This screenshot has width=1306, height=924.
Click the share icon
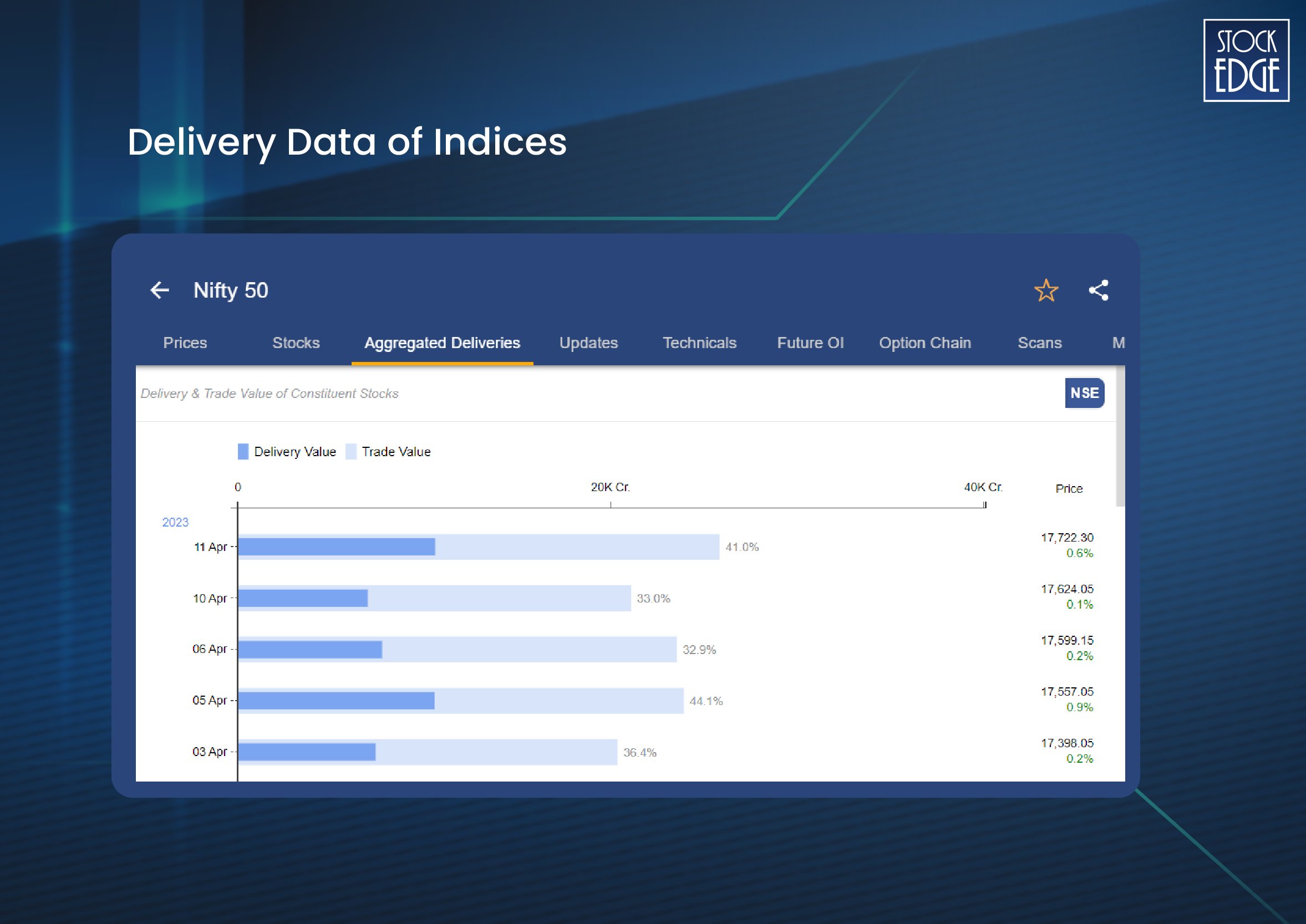click(x=1098, y=290)
